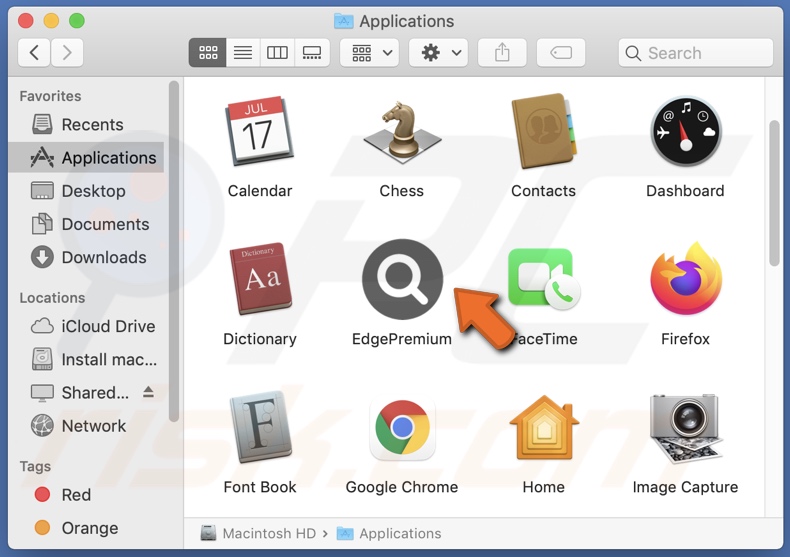Select the Firefox app icon
The height and width of the screenshot is (557, 790).
pyautogui.click(x=686, y=278)
